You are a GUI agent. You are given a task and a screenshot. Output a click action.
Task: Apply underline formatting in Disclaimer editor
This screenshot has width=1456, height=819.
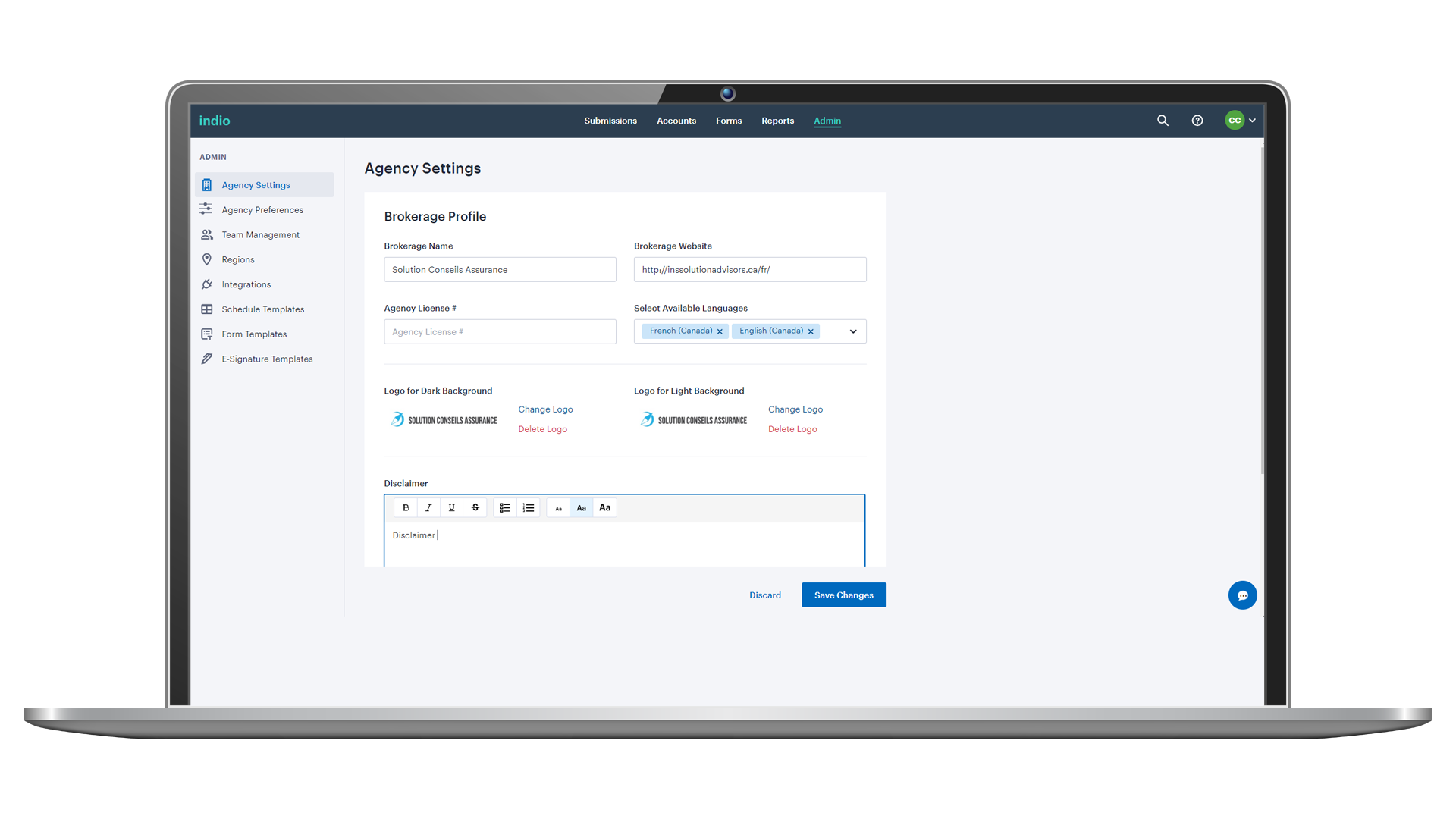pyautogui.click(x=452, y=508)
